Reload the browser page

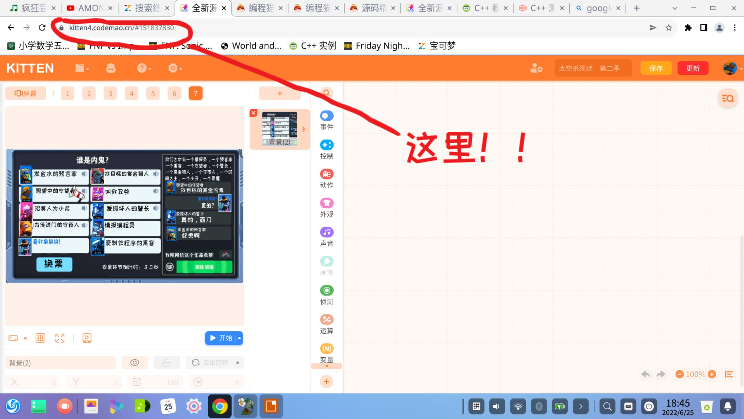pos(42,28)
